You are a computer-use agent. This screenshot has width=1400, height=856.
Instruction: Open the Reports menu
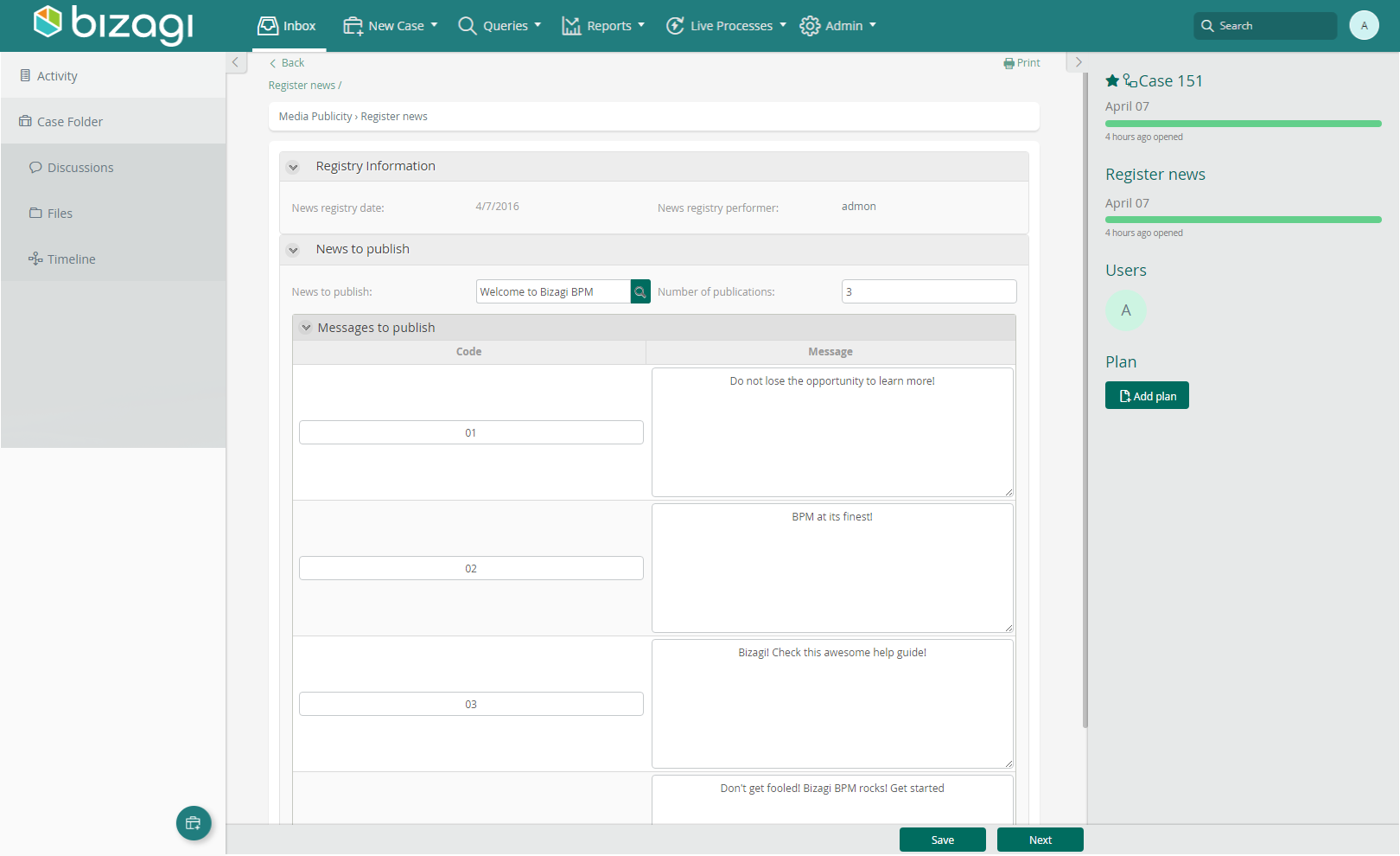point(603,26)
